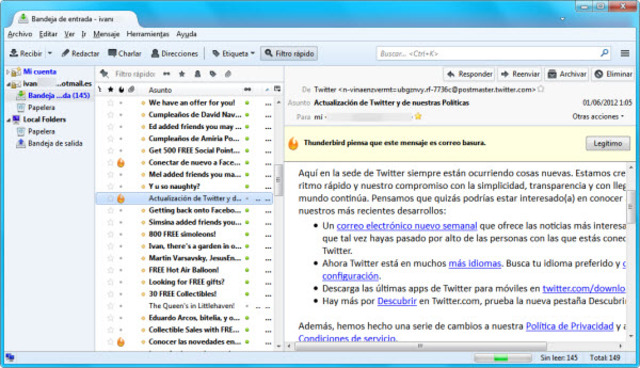Collapse the ivan otmail.es account
Viewport: 640px width, 368px height.
coord(8,84)
